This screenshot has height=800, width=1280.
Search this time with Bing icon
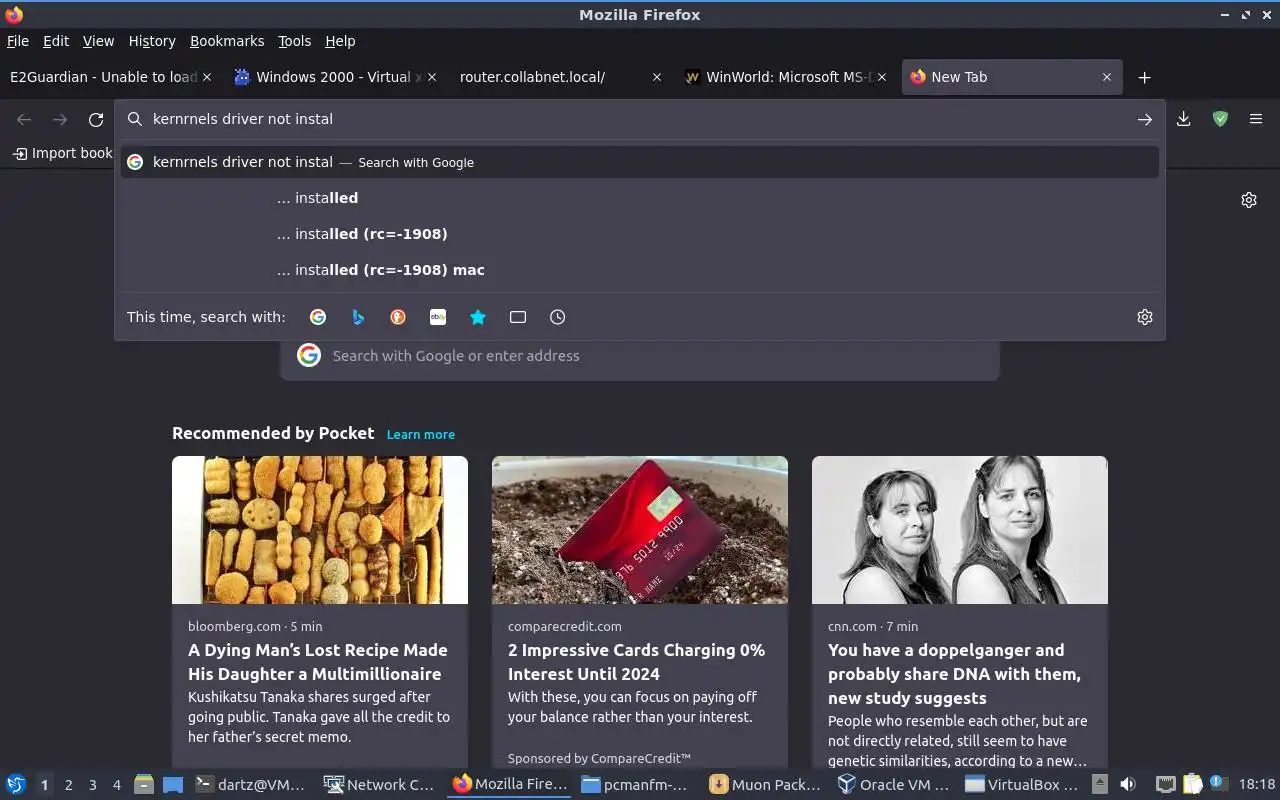[358, 317]
